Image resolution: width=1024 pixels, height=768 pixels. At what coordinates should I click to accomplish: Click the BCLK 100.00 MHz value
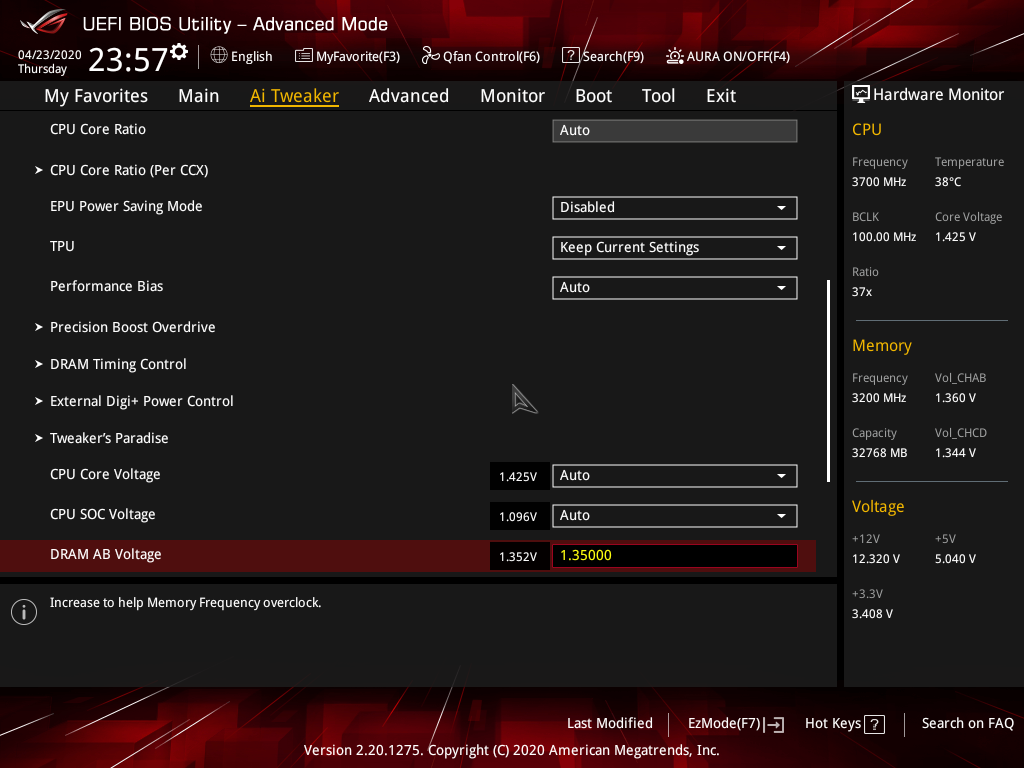click(884, 237)
